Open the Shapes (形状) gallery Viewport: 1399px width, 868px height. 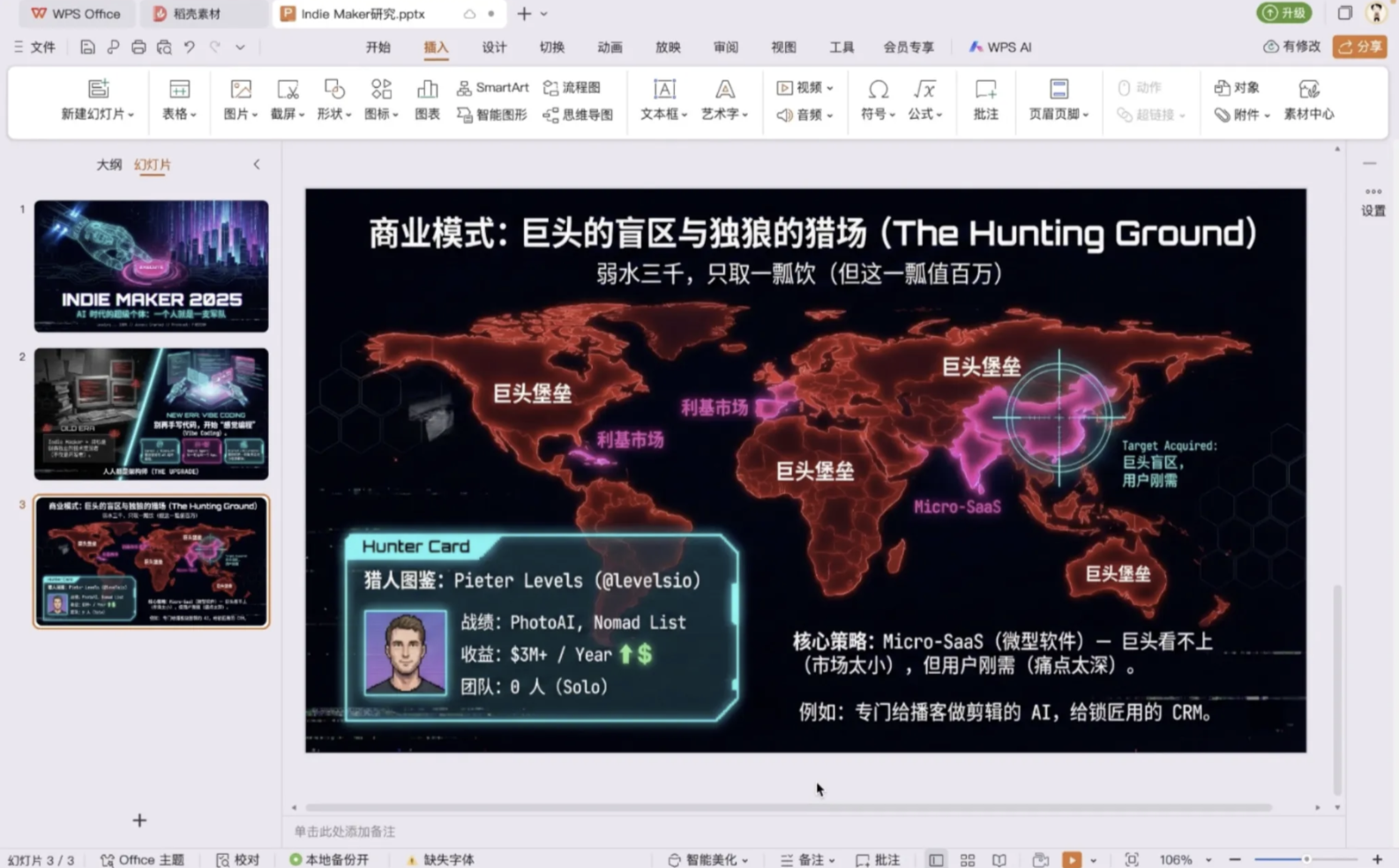point(333,99)
